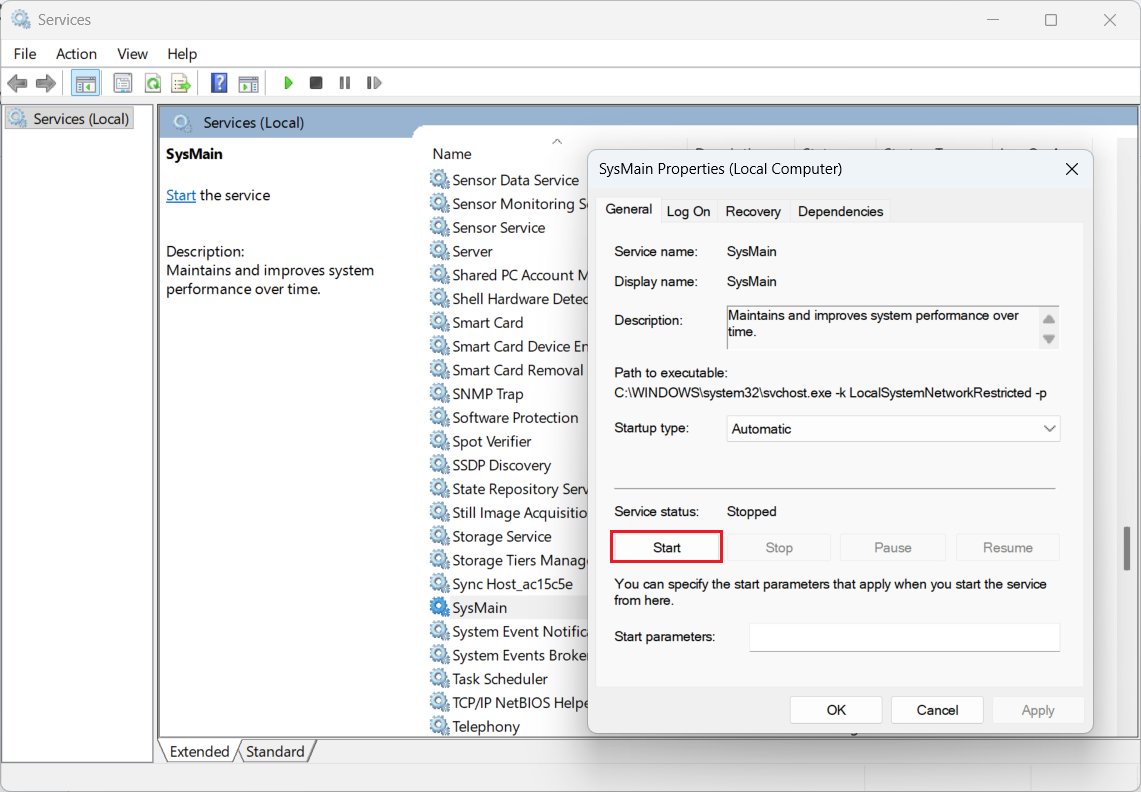Screen dimensions: 1141x792
Task: Open Help via the question mark icon
Action: tap(219, 83)
